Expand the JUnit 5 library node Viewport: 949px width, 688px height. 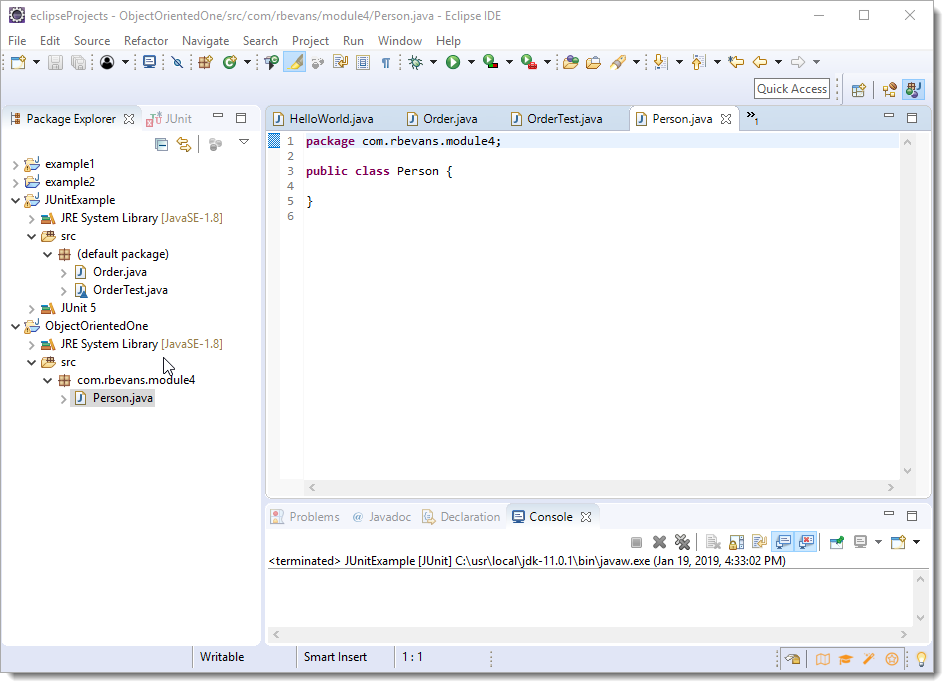tap(31, 309)
